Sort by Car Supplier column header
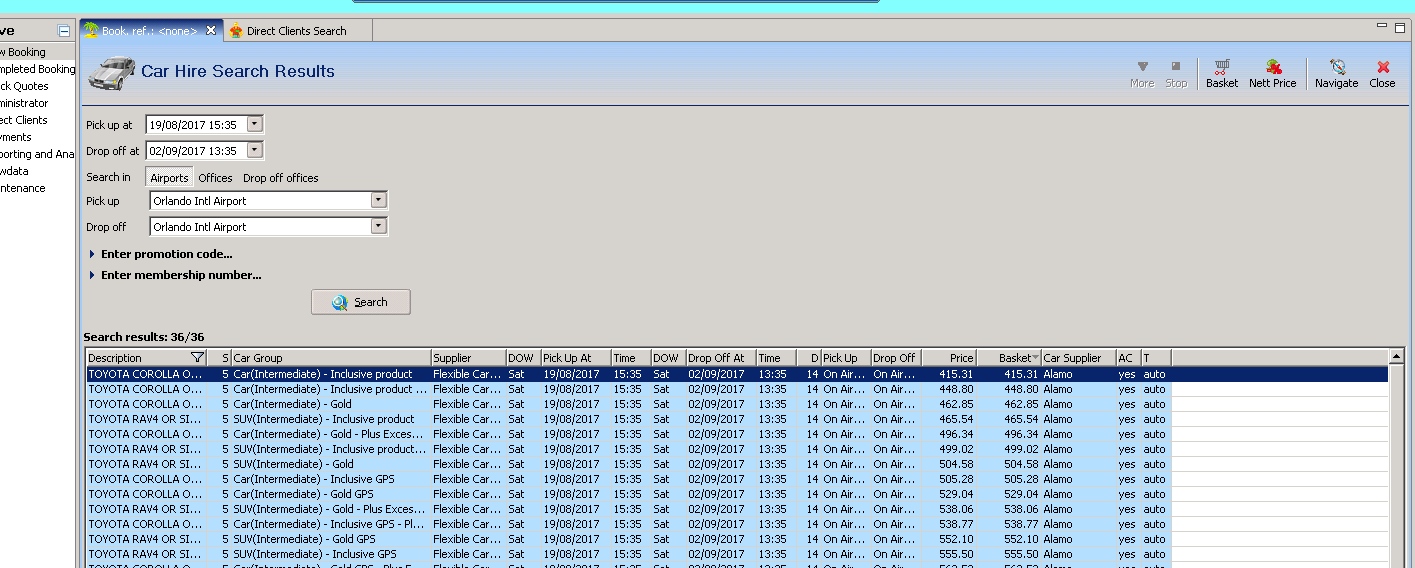Viewport: 1415px width, 568px height. (x=1079, y=358)
